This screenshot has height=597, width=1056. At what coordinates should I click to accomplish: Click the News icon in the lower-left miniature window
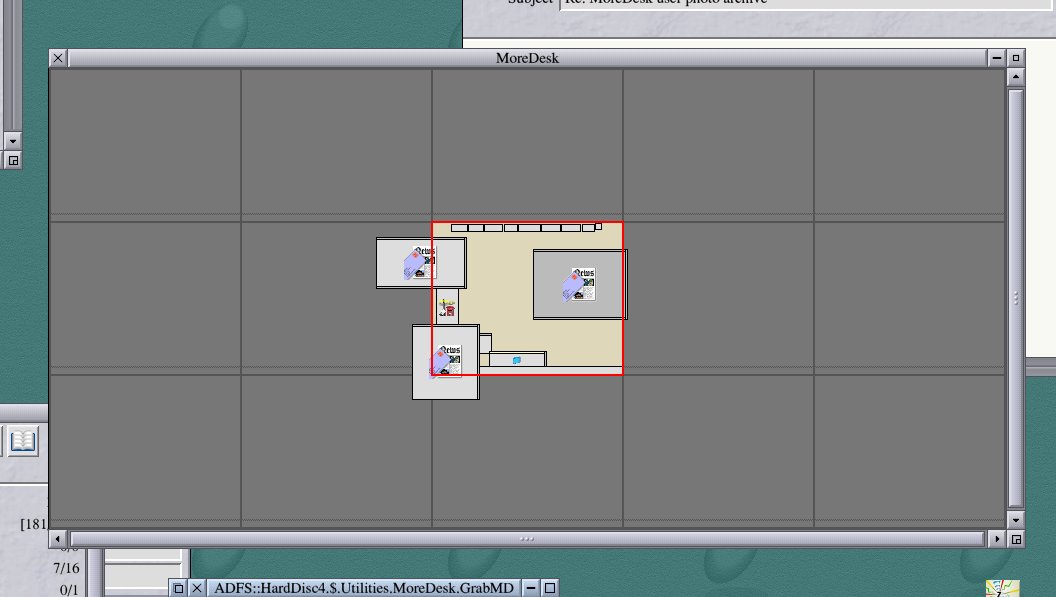tap(446, 361)
